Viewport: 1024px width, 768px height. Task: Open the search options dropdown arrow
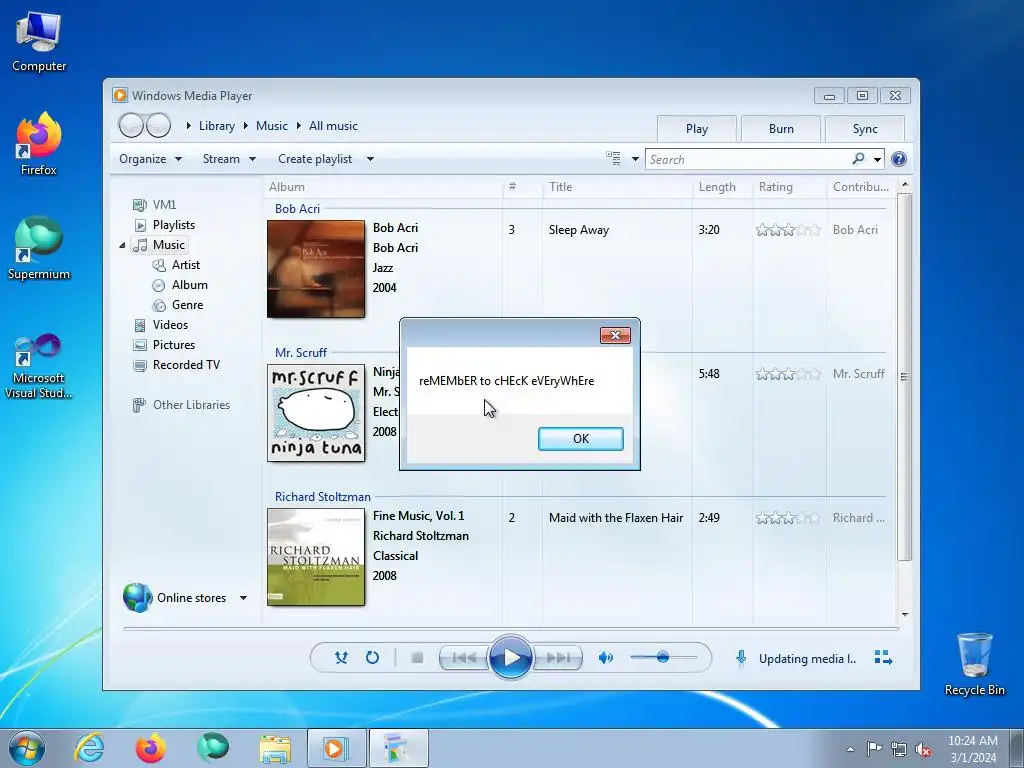[x=877, y=159]
